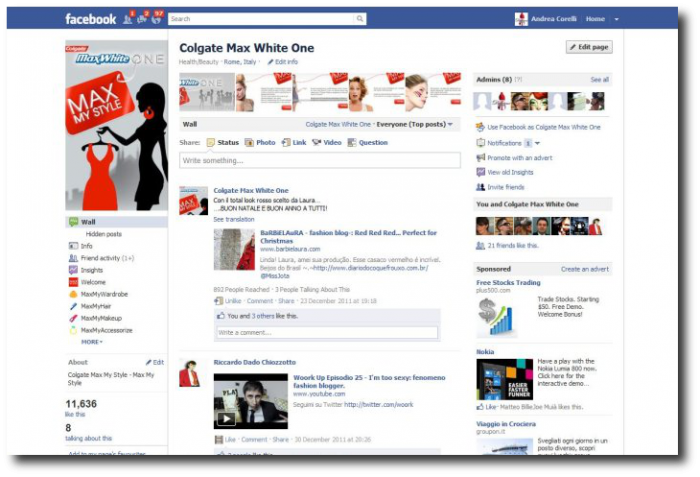Click the See translation link
The height and width of the screenshot is (477, 700).
(x=234, y=219)
